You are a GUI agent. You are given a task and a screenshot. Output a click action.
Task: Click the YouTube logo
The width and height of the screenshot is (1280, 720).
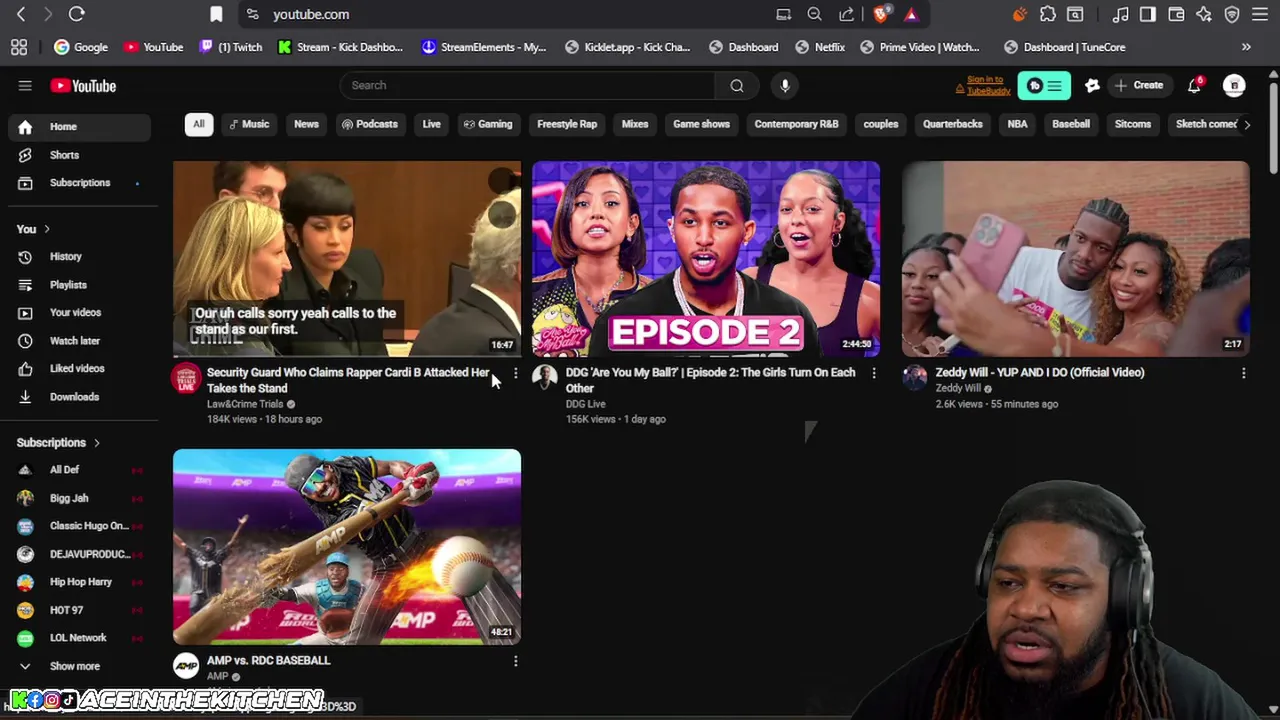tap(83, 86)
